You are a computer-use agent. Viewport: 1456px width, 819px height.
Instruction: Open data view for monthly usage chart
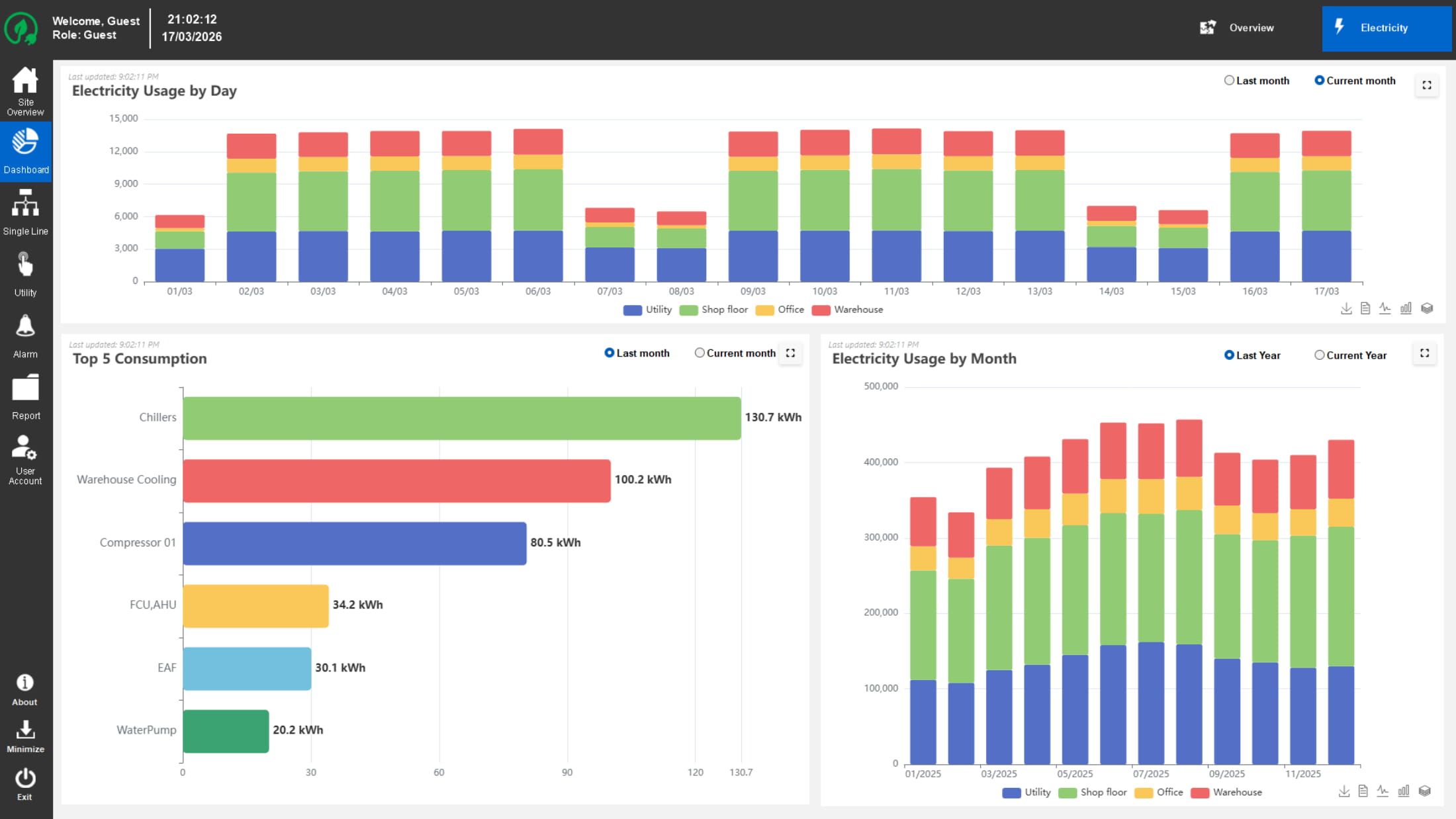point(1363,791)
